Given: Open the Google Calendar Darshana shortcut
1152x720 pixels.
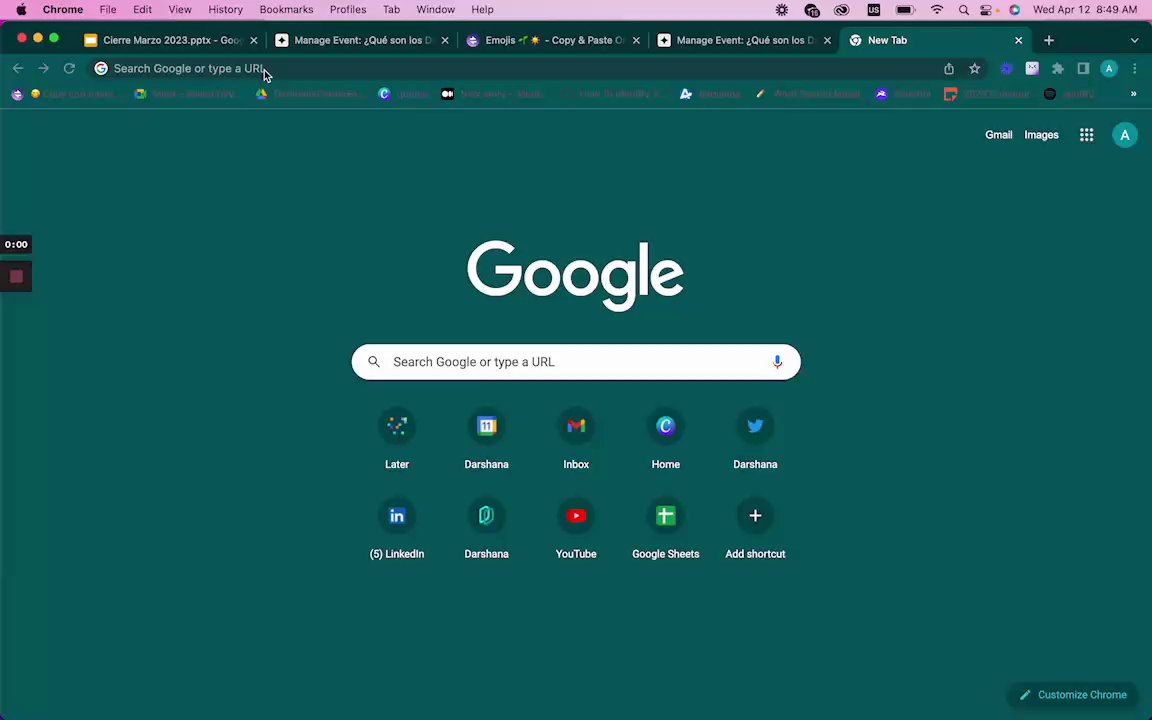Looking at the screenshot, I should coord(486,439).
